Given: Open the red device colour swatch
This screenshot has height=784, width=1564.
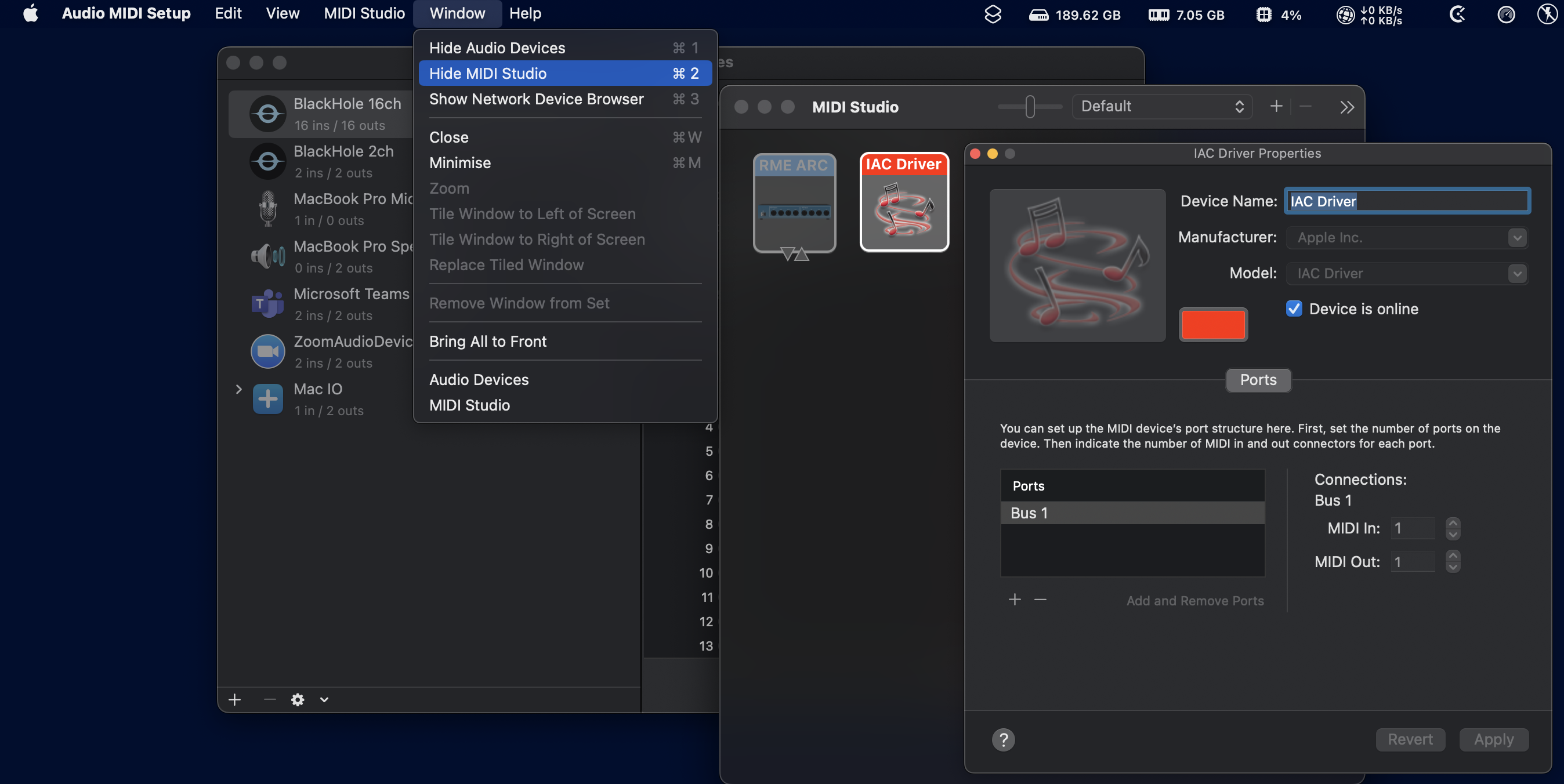Looking at the screenshot, I should [x=1213, y=324].
